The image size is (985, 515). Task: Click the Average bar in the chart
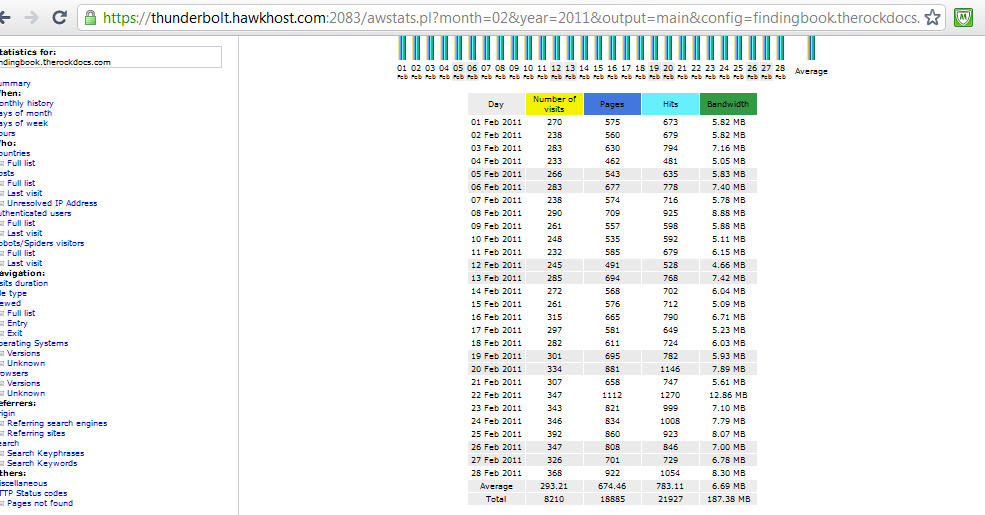pyautogui.click(x=811, y=50)
